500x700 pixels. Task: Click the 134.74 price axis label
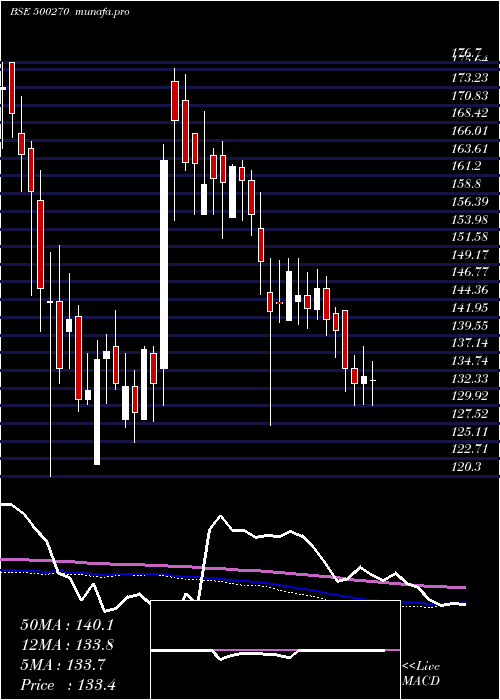pyautogui.click(x=470, y=361)
